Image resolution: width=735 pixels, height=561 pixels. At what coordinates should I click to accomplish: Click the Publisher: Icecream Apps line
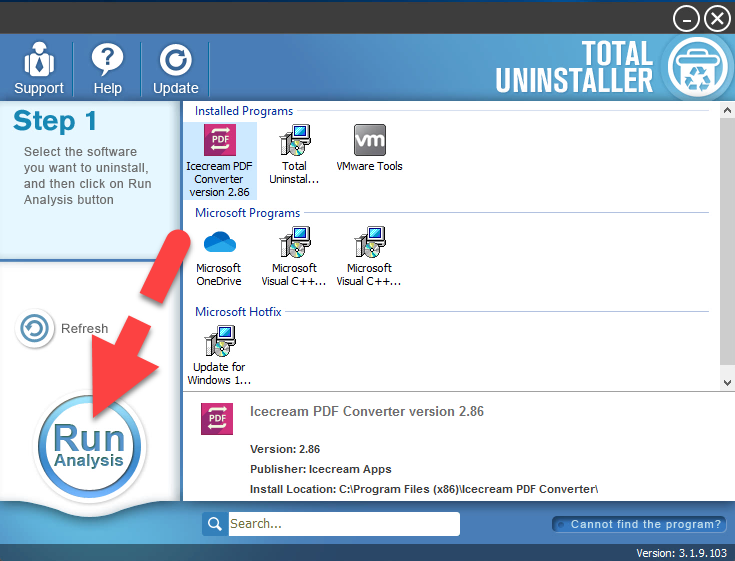[x=321, y=469]
